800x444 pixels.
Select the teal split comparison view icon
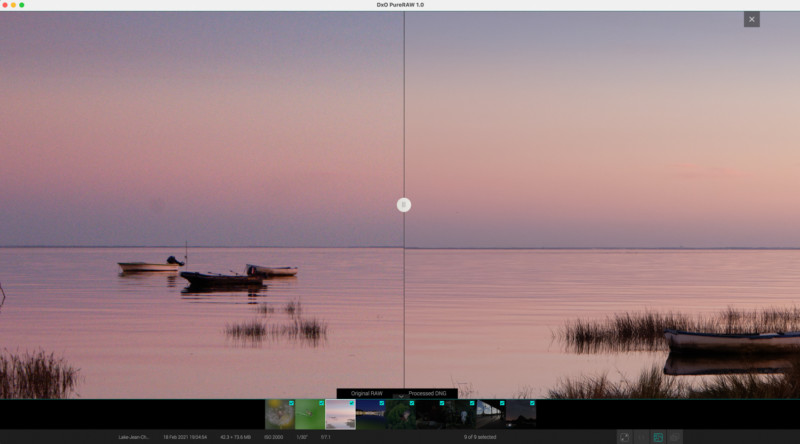(658, 437)
